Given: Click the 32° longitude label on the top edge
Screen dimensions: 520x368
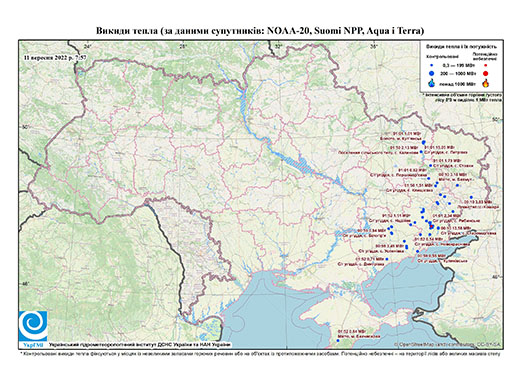Looking at the screenshot, I should pos(279,46).
